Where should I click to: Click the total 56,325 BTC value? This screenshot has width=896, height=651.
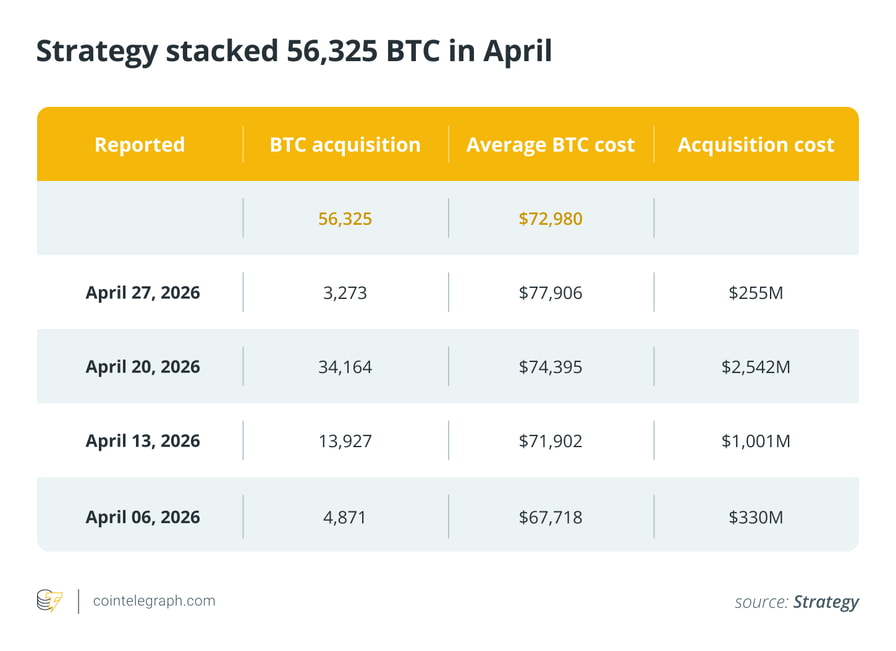(345, 218)
